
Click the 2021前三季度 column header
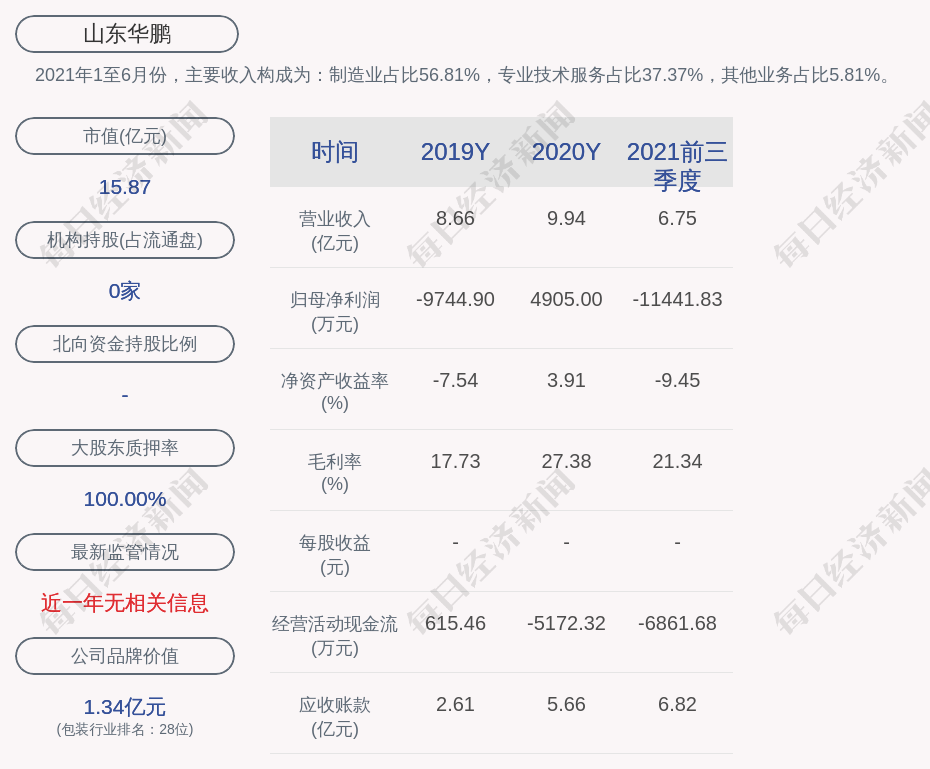point(677,166)
